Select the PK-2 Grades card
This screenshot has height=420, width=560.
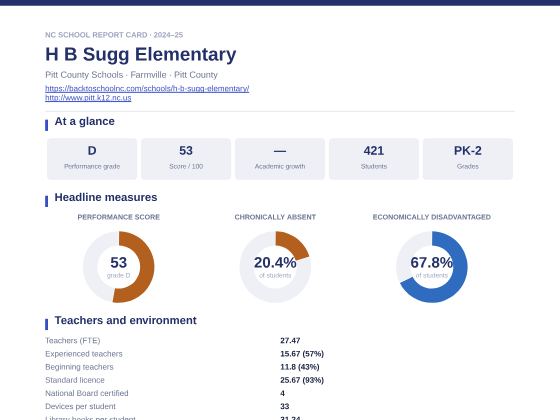click(468, 159)
